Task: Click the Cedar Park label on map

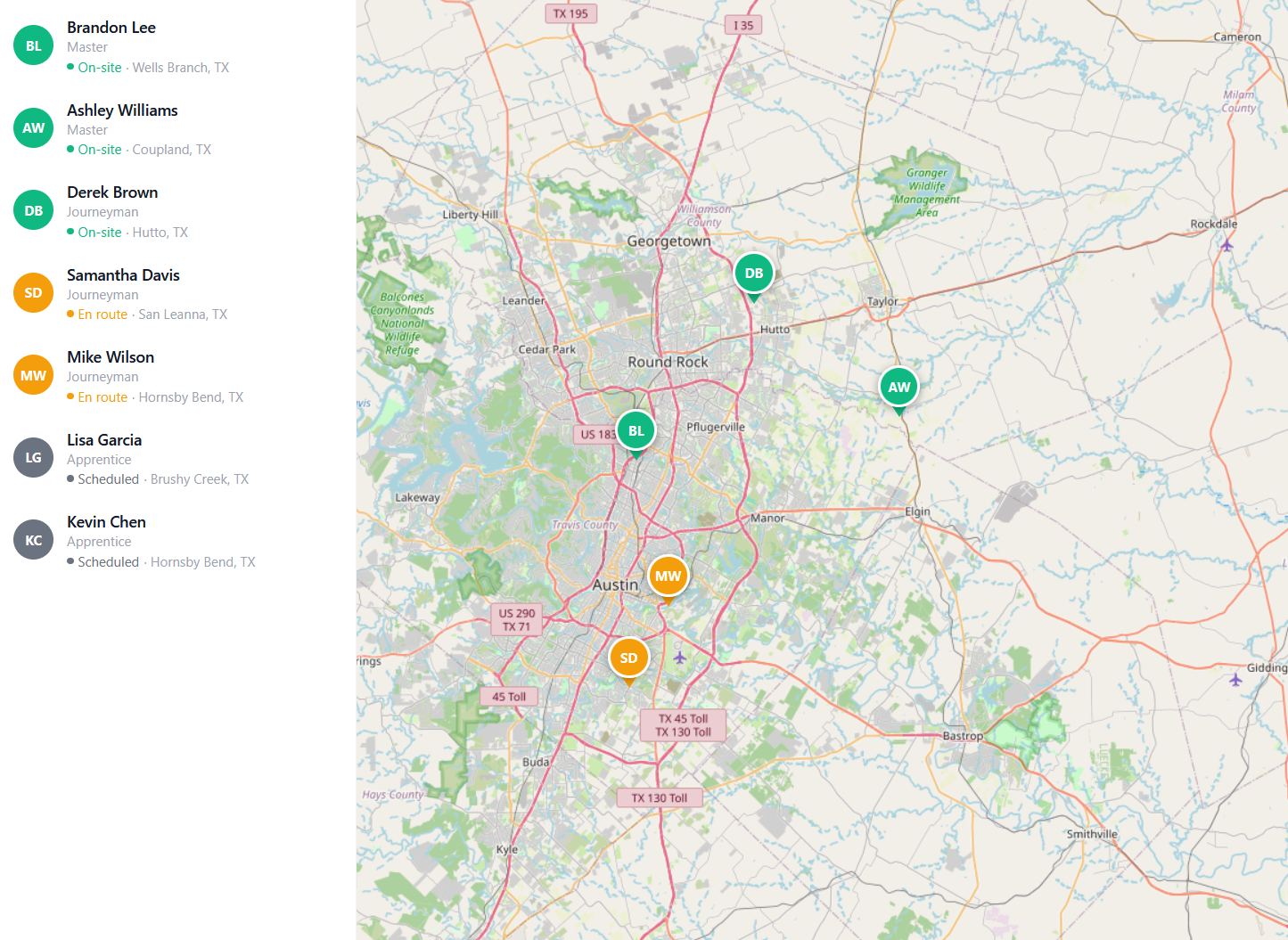Action: point(547,349)
